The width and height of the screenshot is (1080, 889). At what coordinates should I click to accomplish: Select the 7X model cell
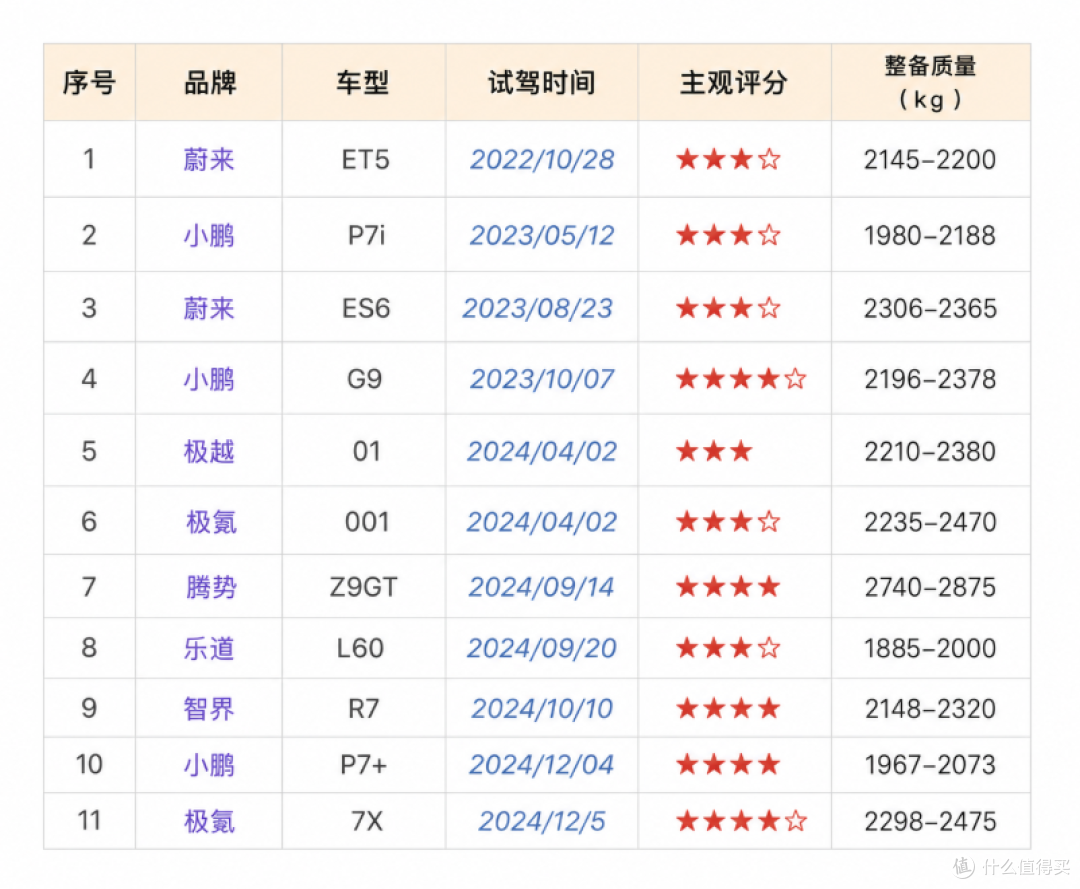[366, 822]
